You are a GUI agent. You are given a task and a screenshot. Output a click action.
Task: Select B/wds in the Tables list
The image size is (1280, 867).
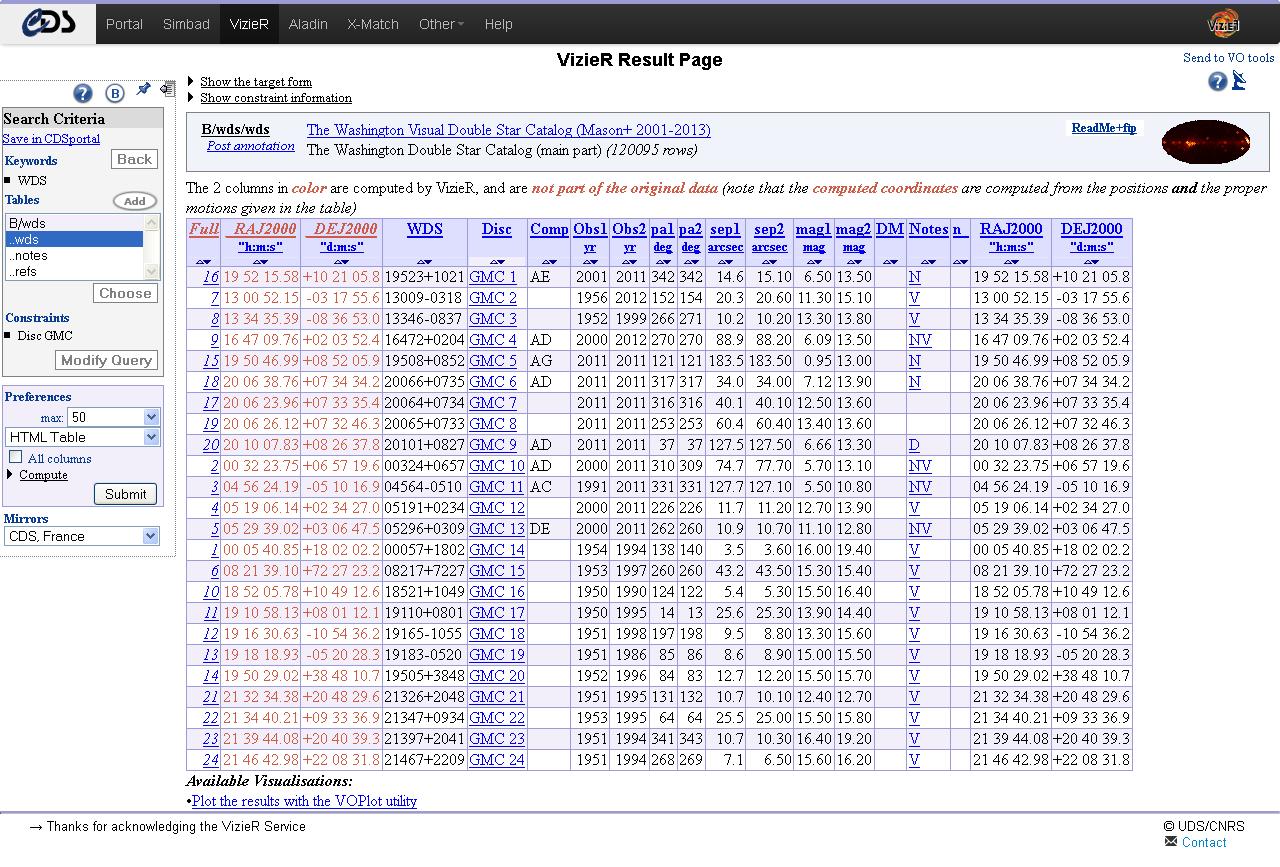(x=74, y=223)
